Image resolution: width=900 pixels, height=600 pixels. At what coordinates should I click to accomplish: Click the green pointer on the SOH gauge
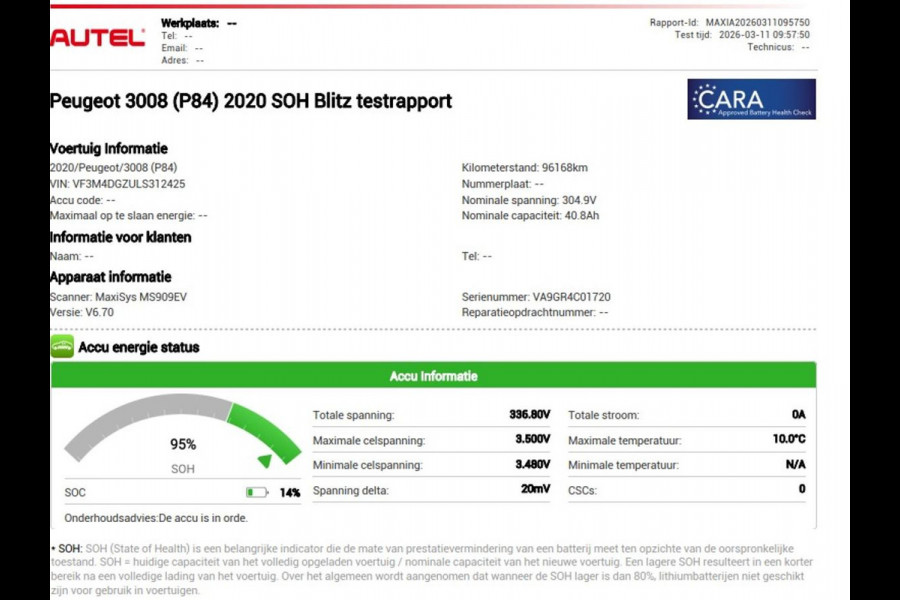(265, 460)
